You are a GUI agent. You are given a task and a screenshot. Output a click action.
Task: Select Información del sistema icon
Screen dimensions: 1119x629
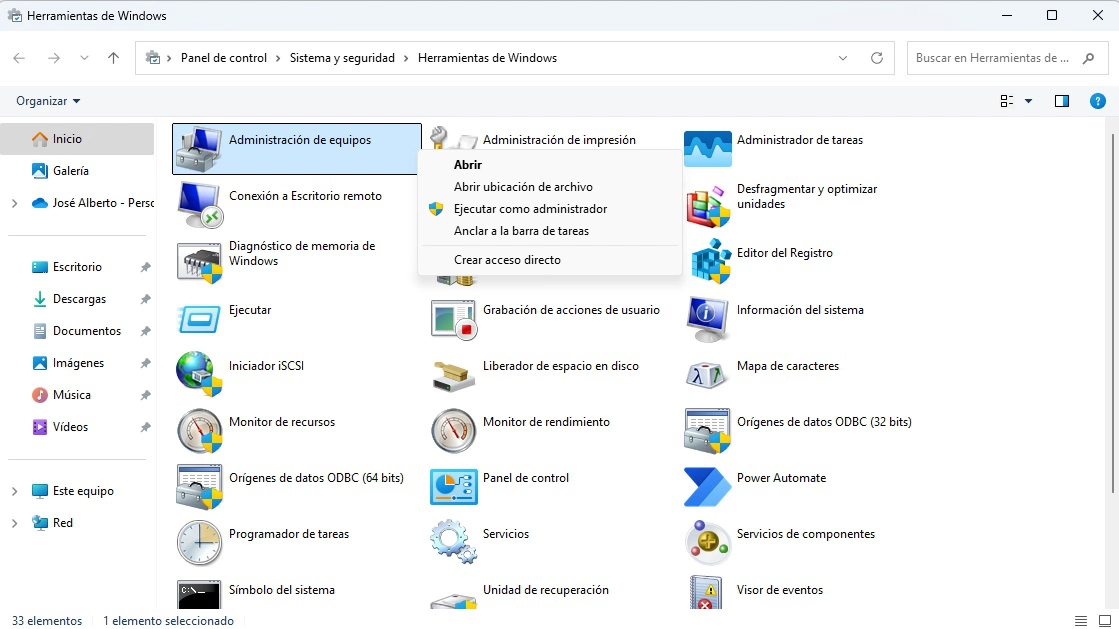click(707, 318)
